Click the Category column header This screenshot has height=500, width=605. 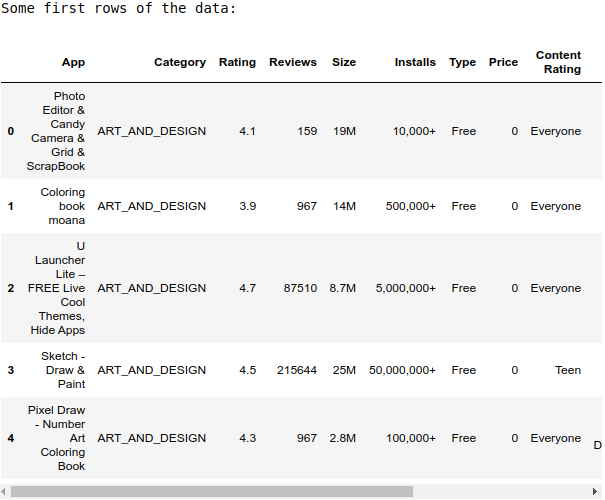click(180, 62)
